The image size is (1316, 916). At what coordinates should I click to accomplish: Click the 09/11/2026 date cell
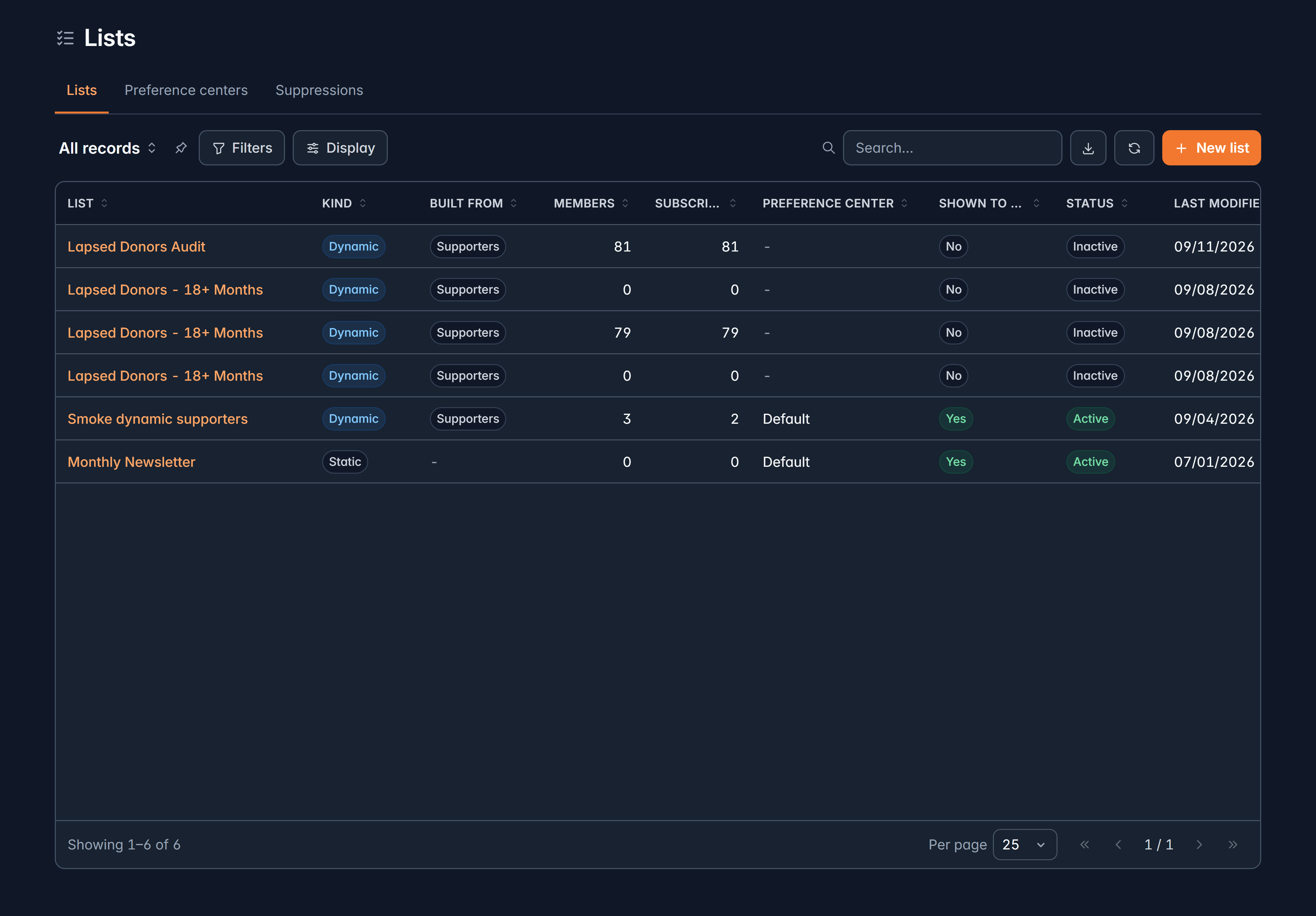point(1214,246)
